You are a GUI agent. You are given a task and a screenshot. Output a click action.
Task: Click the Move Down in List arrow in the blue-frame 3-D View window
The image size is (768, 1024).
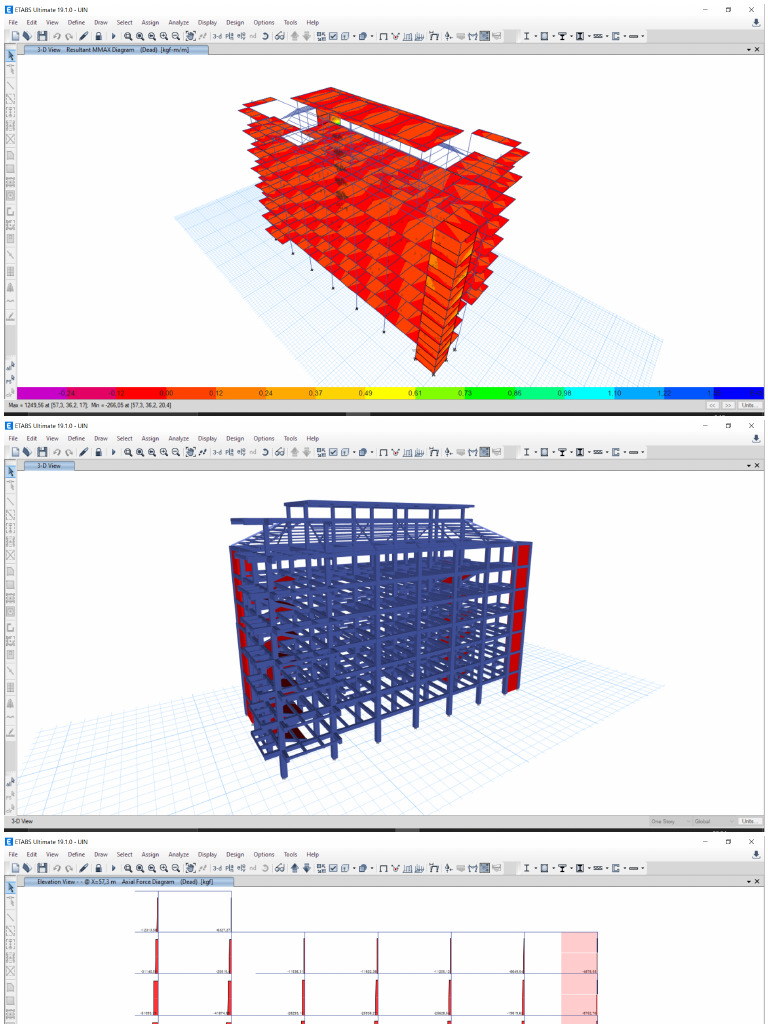(x=306, y=452)
